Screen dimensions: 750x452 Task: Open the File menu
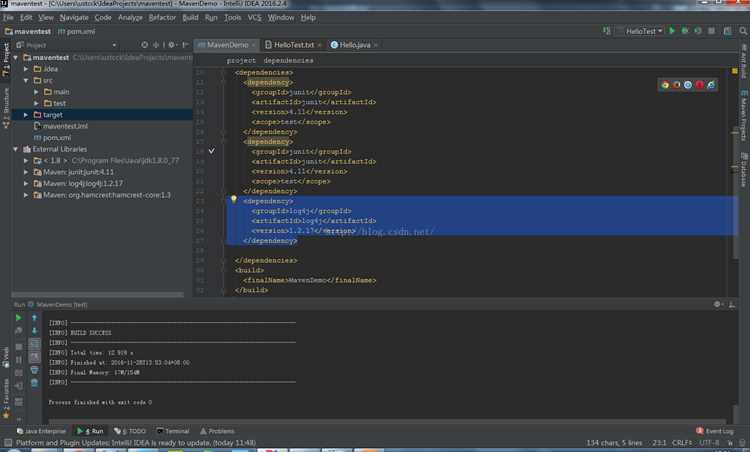8,18
